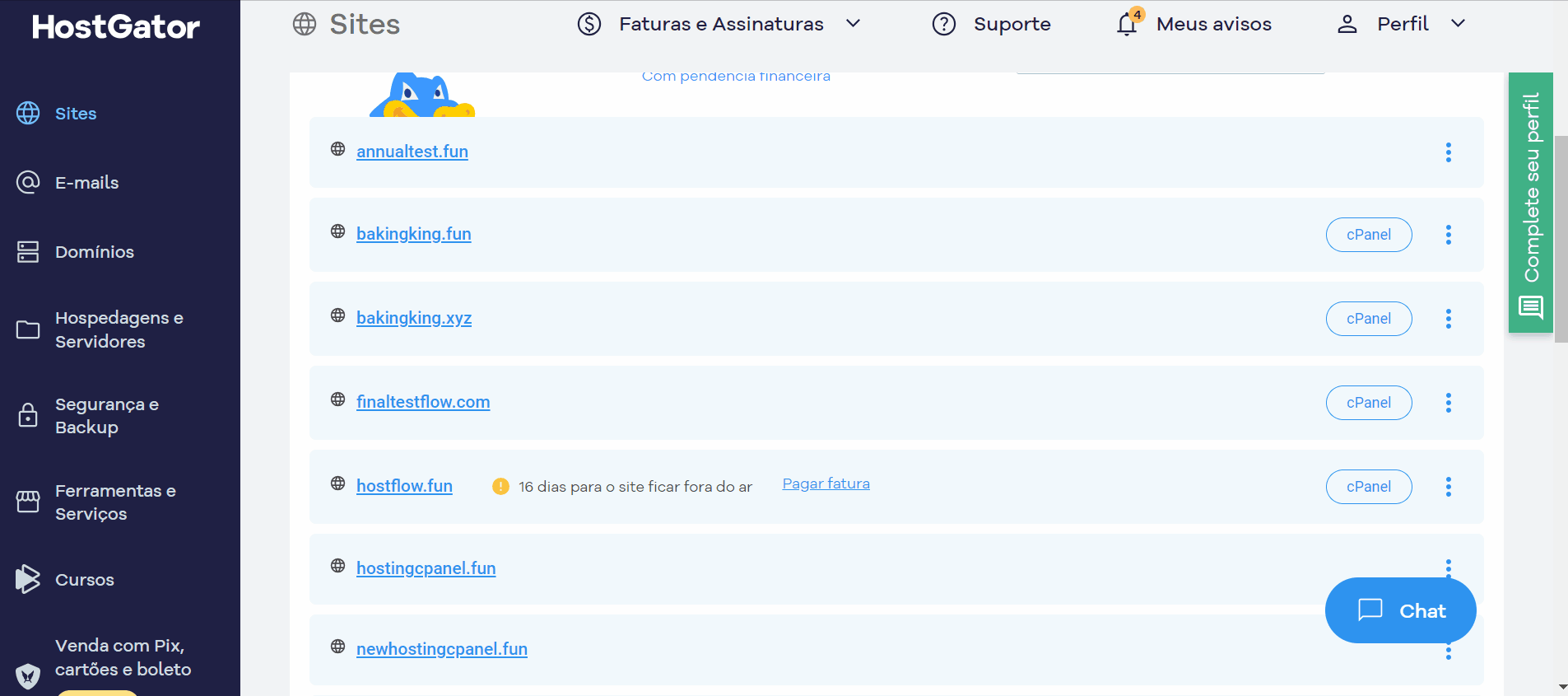Open the bakingking.xyz site link
The width and height of the screenshot is (1568, 696).
point(414,318)
